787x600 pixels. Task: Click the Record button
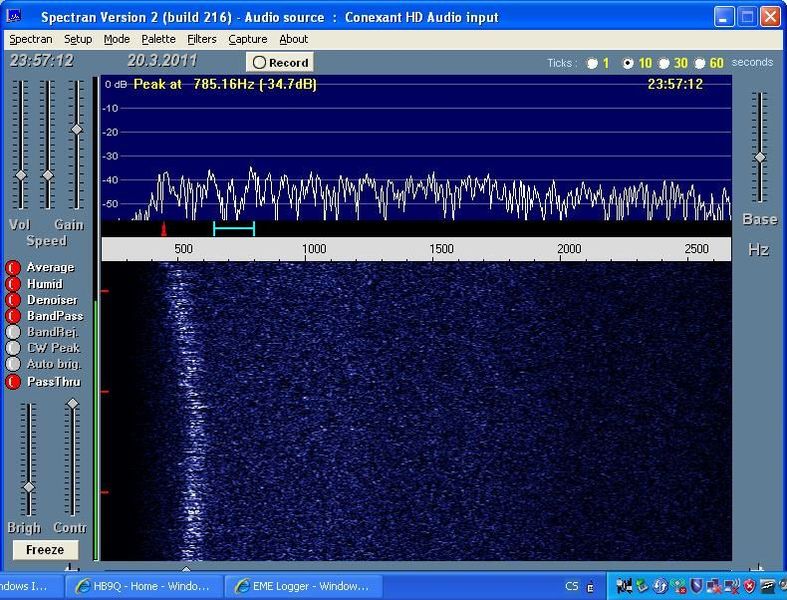tap(280, 63)
